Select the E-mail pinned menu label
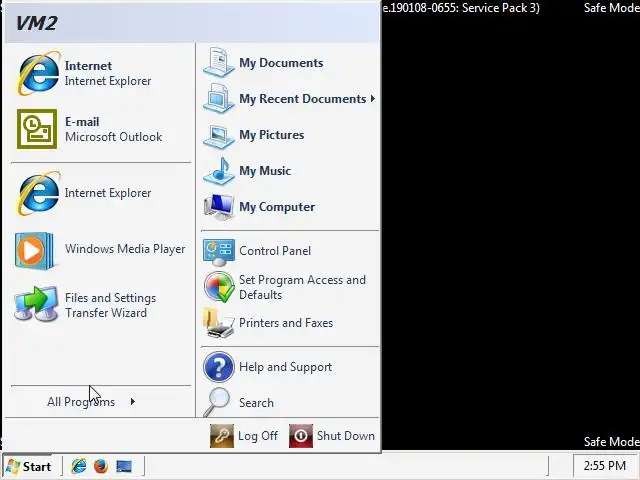Screen dimensions: 640x480 tap(82, 122)
